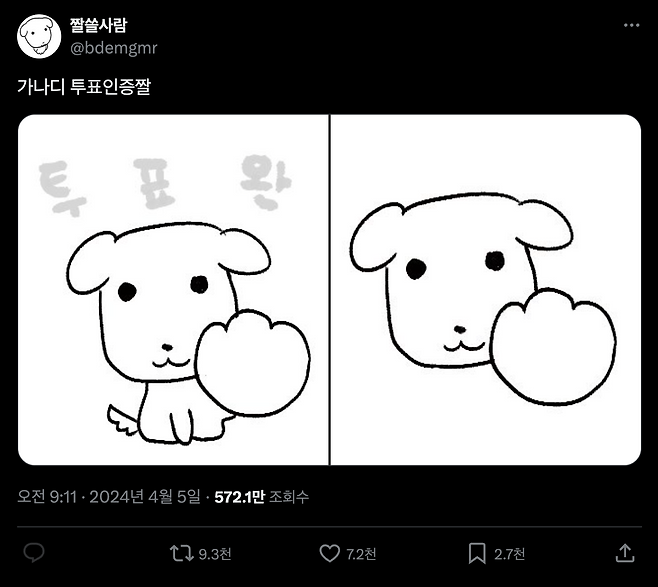Click the 2.7천 bookmark count
Screen dimensions: 658x587
click(x=509, y=554)
